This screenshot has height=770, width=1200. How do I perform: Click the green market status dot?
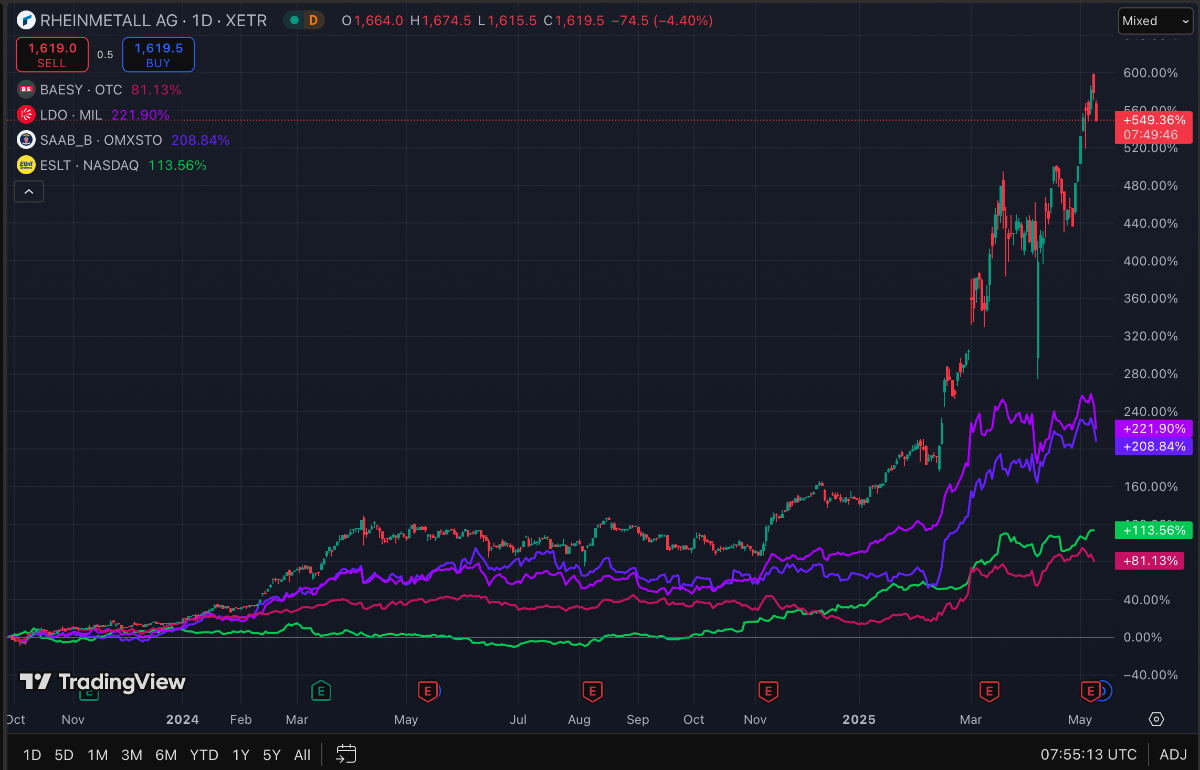[294, 20]
